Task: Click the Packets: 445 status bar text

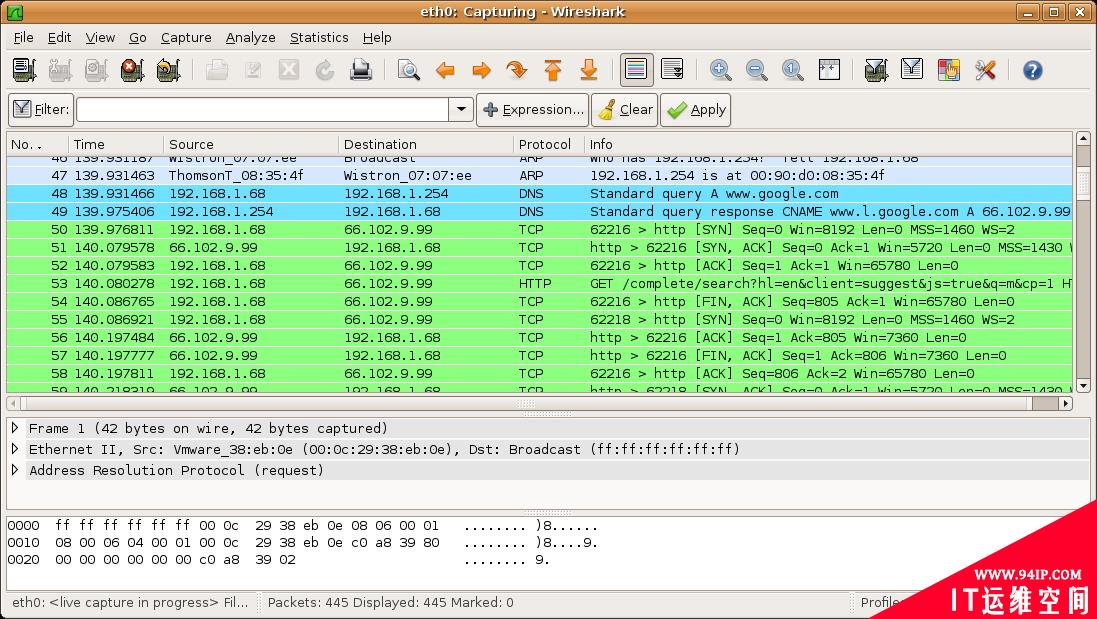Action: pos(390,602)
